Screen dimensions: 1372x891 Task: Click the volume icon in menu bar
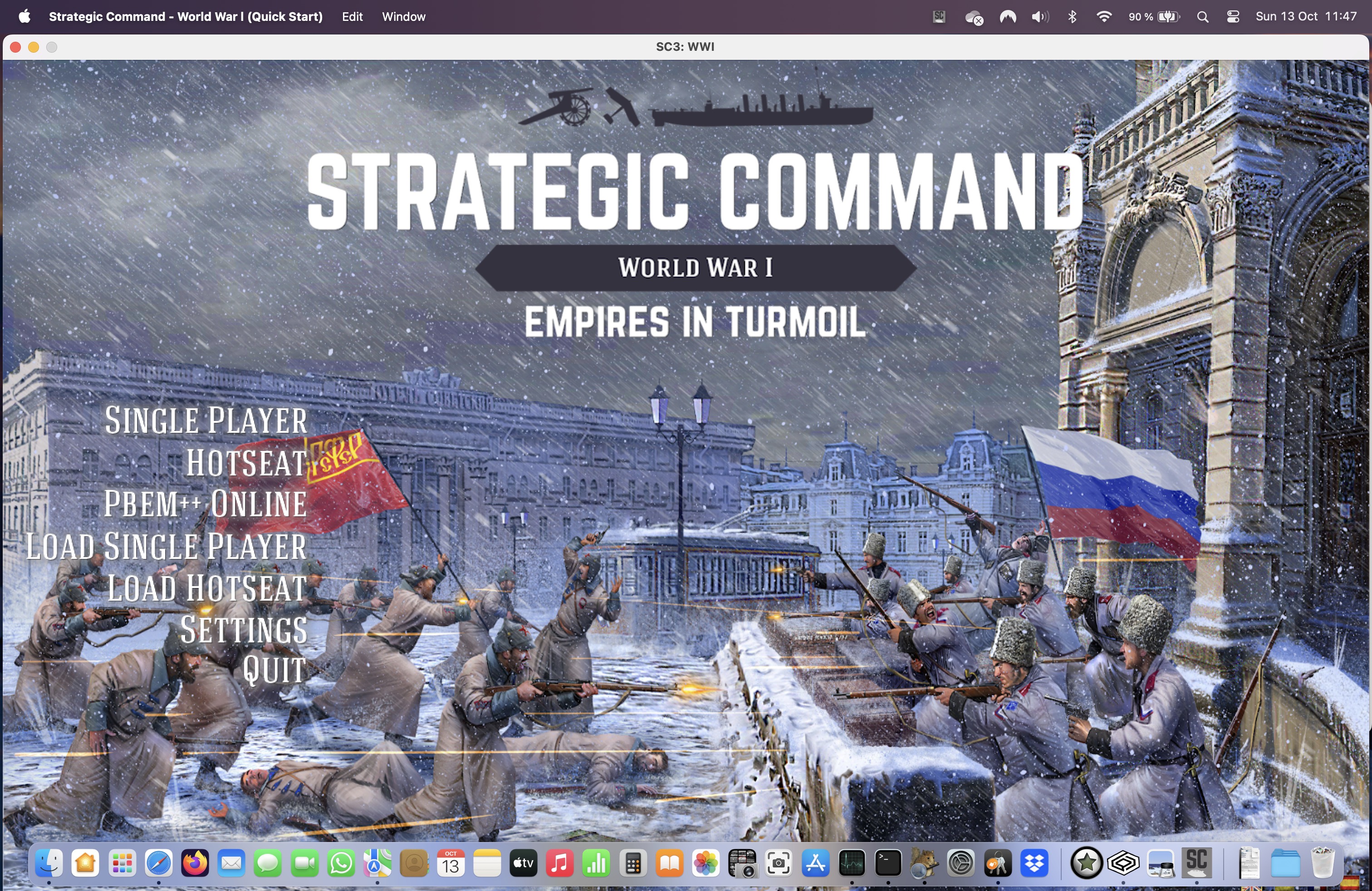click(x=1039, y=17)
